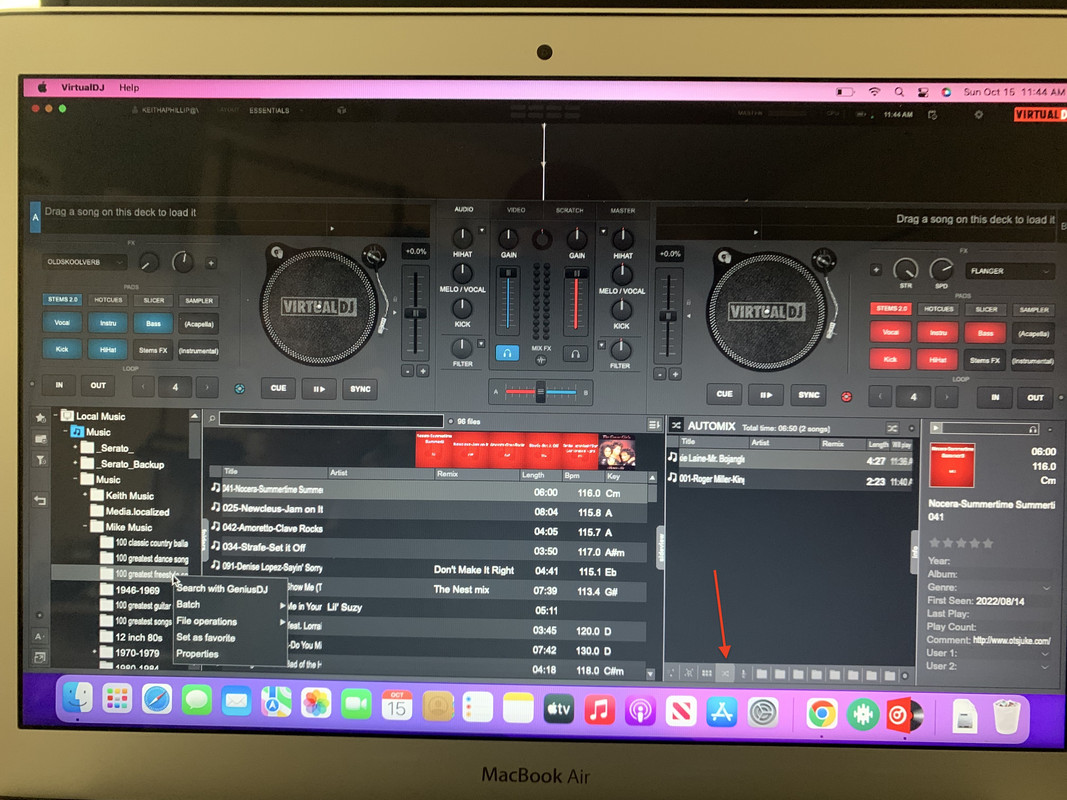Open the browser options list icon

point(654,424)
